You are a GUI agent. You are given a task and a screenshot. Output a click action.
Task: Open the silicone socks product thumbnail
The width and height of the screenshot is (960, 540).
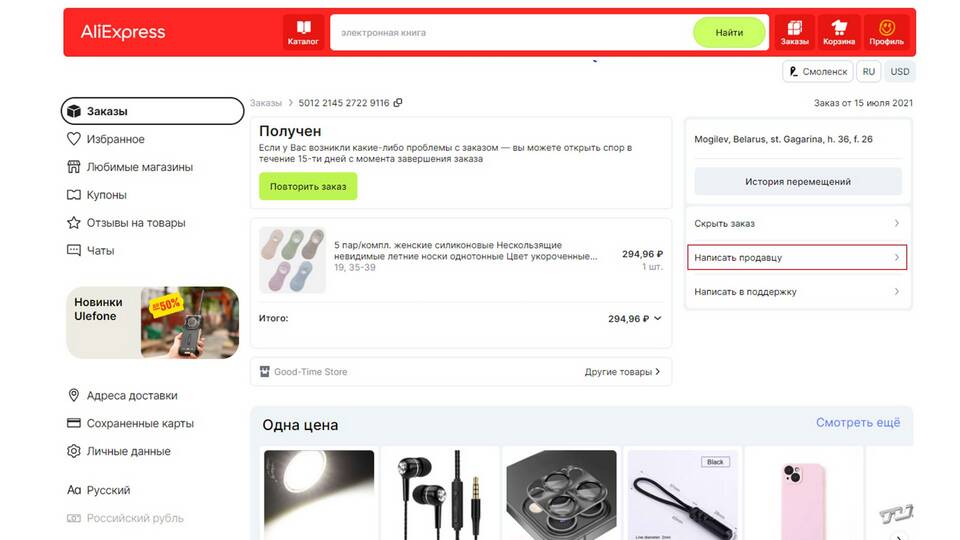coord(292,260)
